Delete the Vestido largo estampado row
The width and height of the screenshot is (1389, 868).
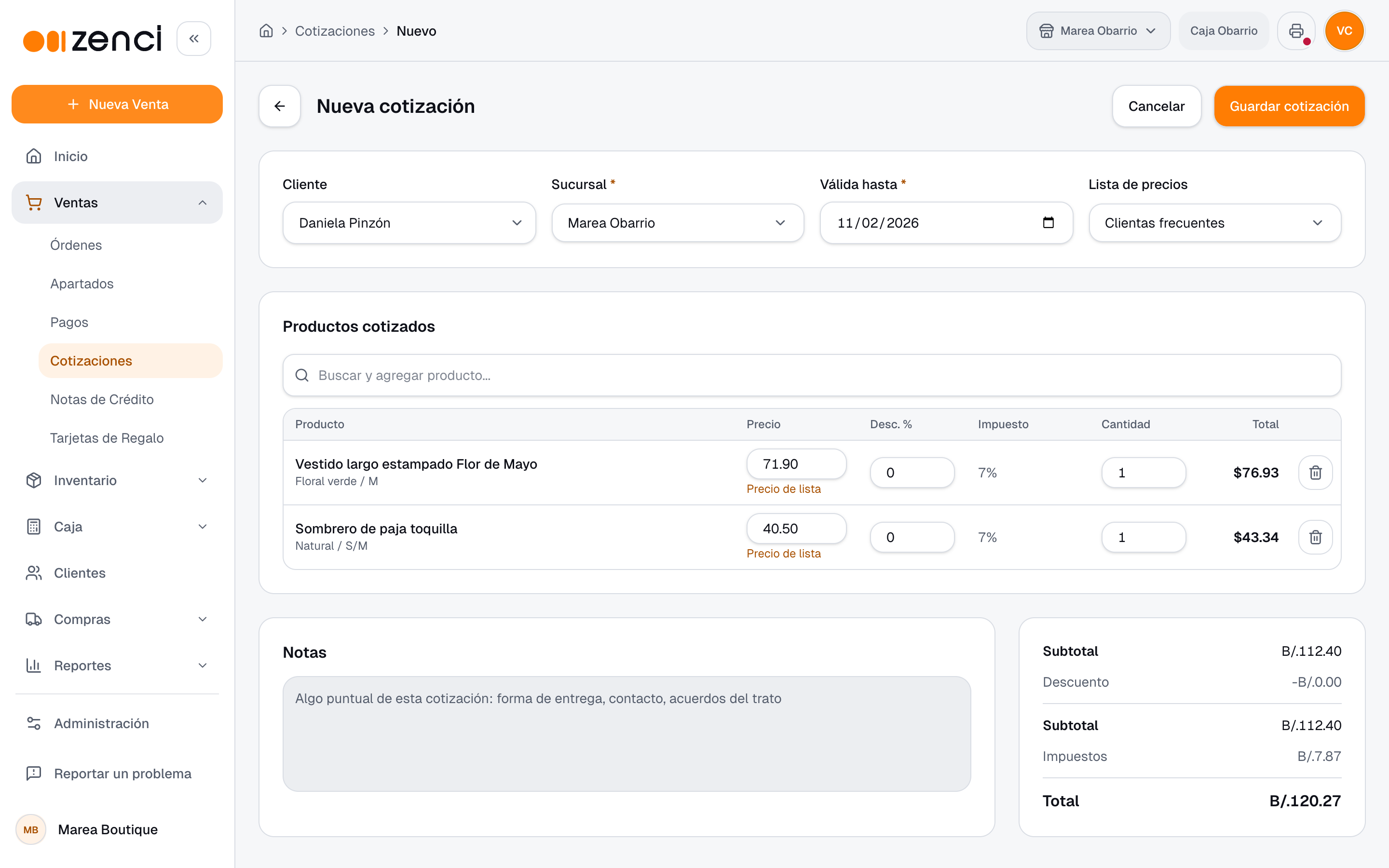pyautogui.click(x=1316, y=473)
